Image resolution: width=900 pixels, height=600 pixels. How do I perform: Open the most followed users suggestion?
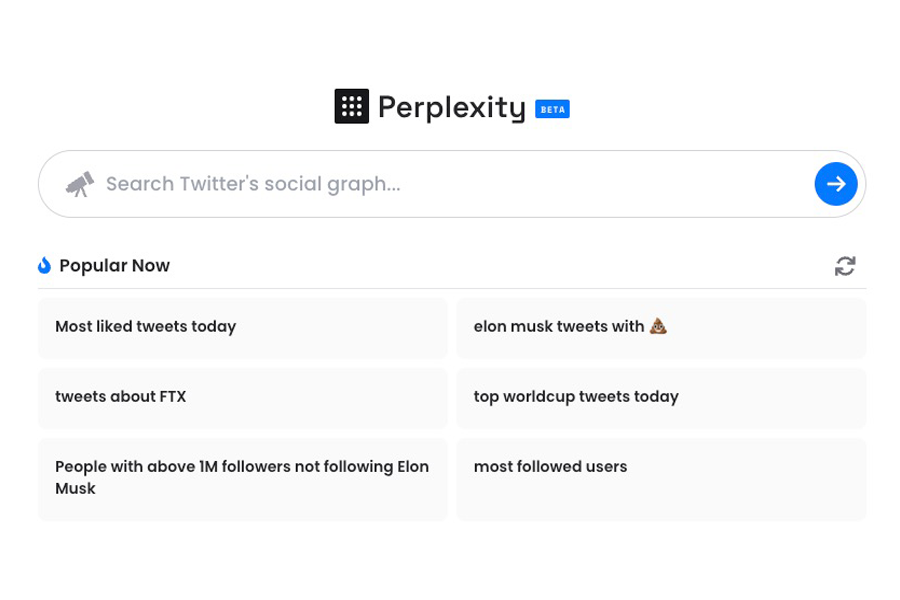tap(661, 479)
